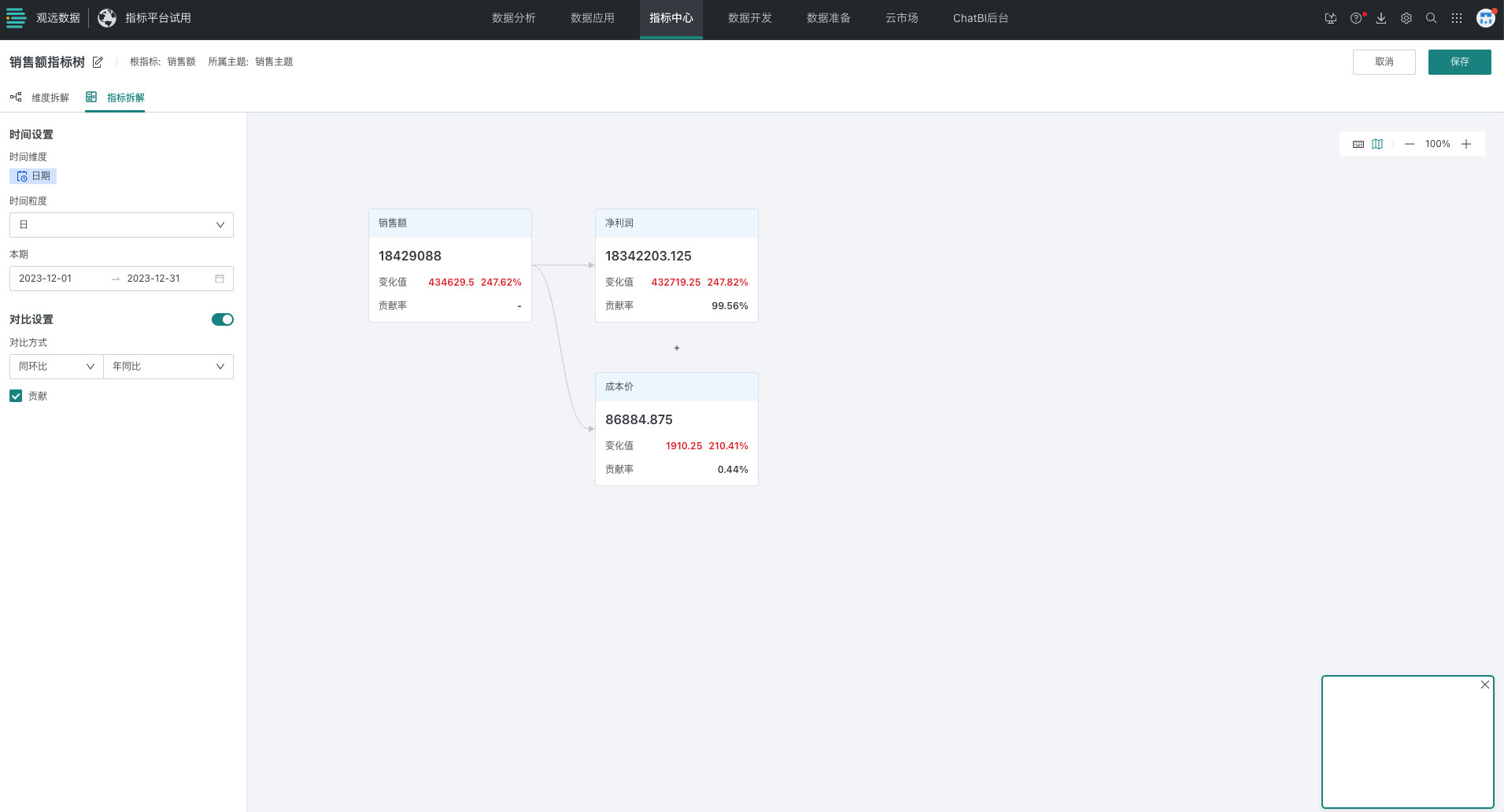The height and width of the screenshot is (812, 1504).
Task: Open the app grid icon in top bar
Action: (1457, 18)
